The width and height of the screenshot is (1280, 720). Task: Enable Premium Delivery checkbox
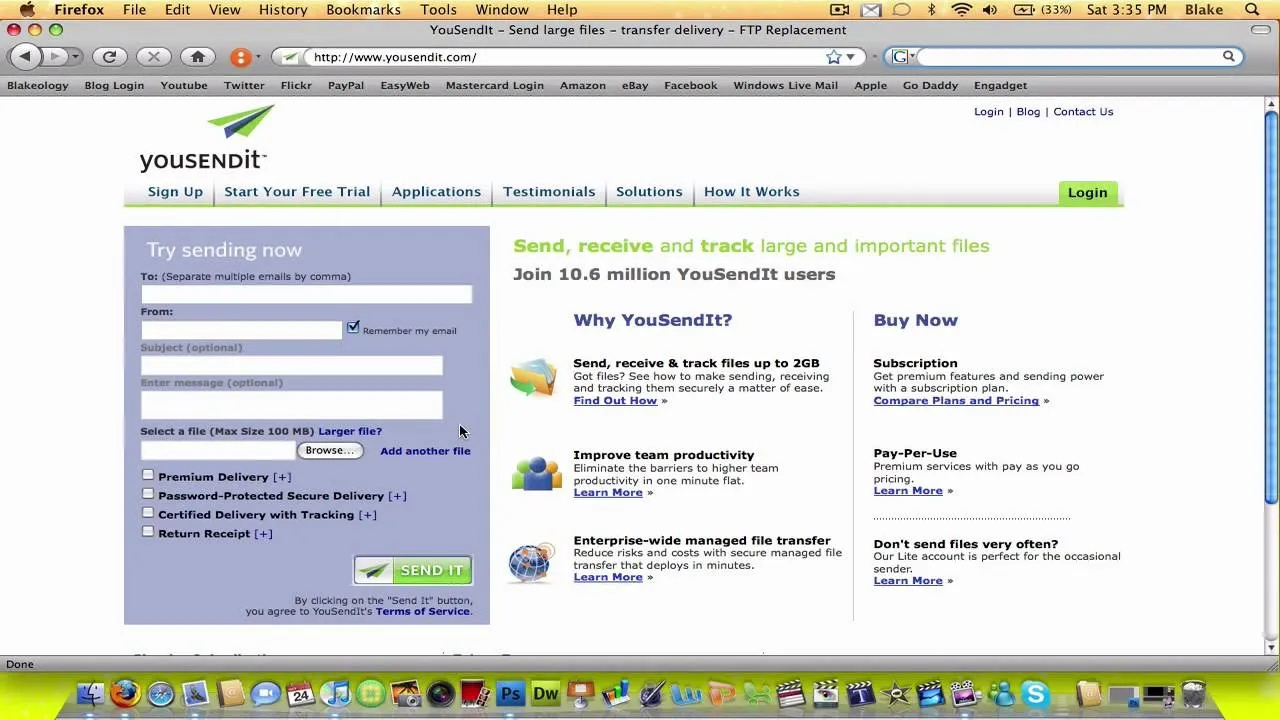tap(148, 475)
